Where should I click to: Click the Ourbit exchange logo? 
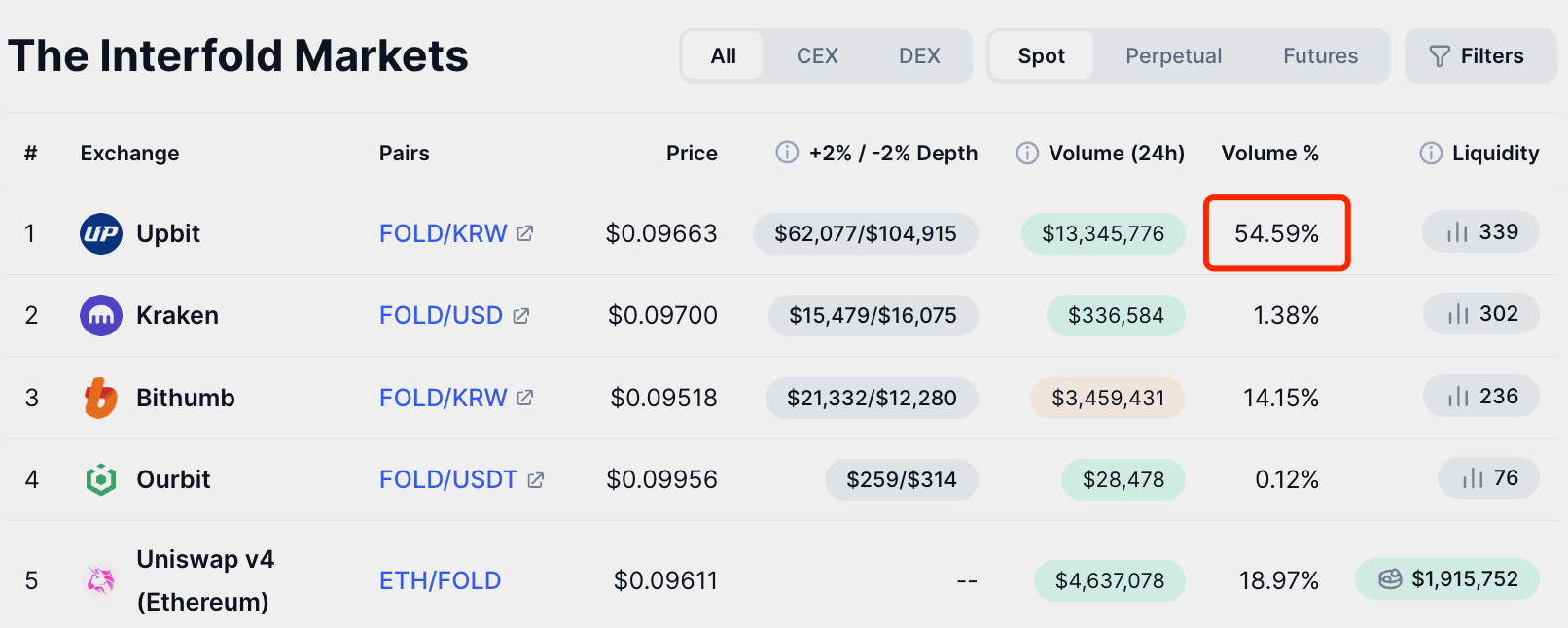coord(101,479)
